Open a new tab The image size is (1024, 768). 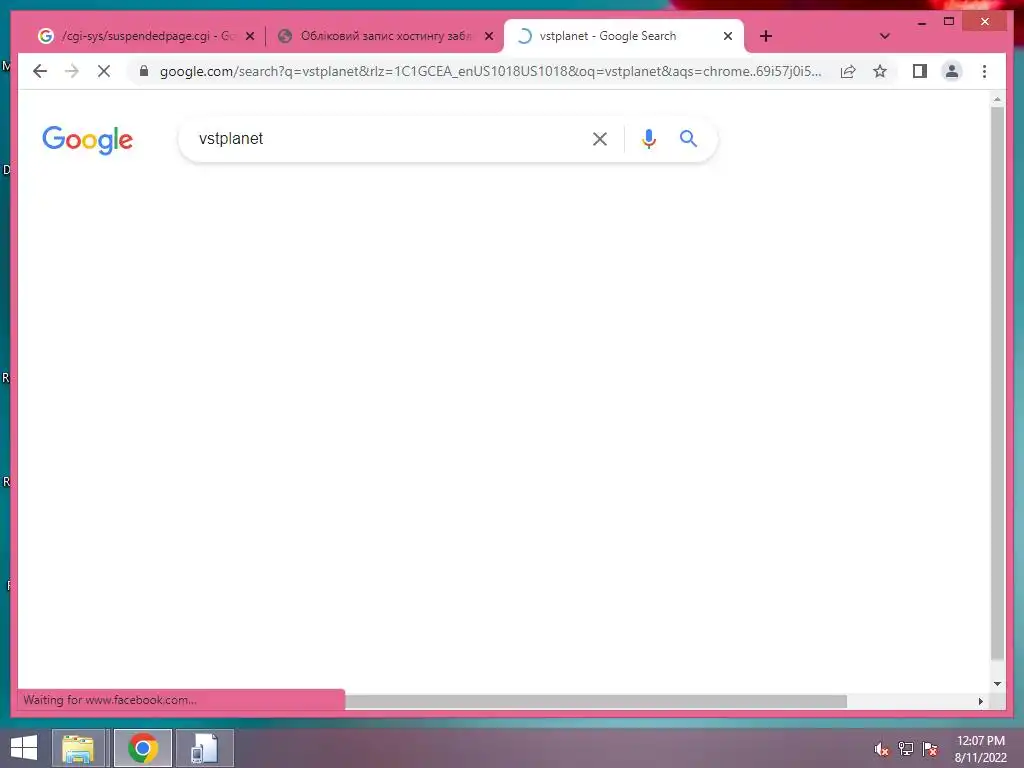coord(766,36)
